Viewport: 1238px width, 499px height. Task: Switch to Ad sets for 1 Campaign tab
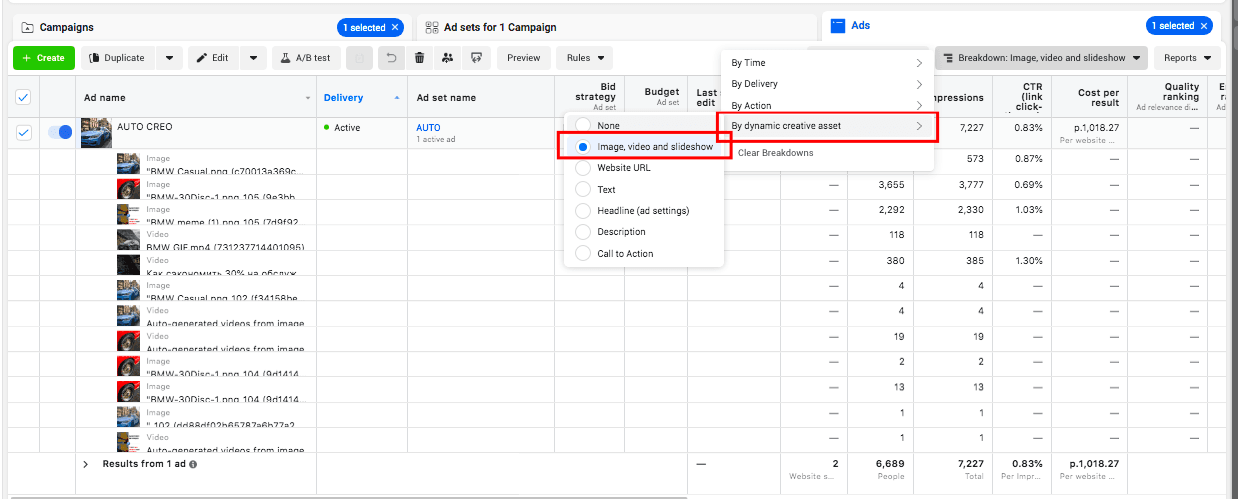coord(499,27)
